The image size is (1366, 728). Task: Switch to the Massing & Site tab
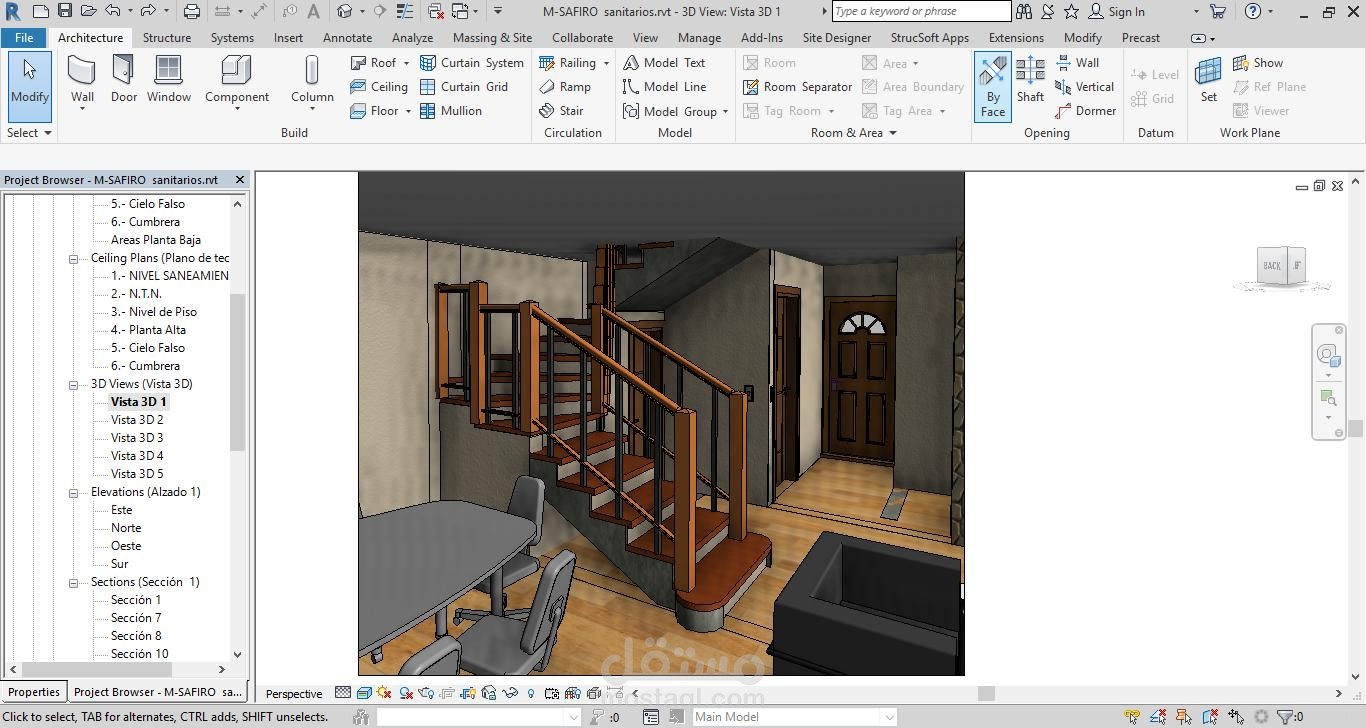[492, 37]
